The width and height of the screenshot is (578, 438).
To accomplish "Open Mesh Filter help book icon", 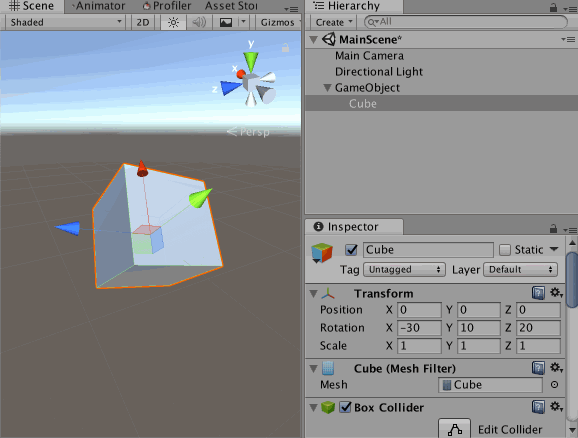I will tap(538, 368).
